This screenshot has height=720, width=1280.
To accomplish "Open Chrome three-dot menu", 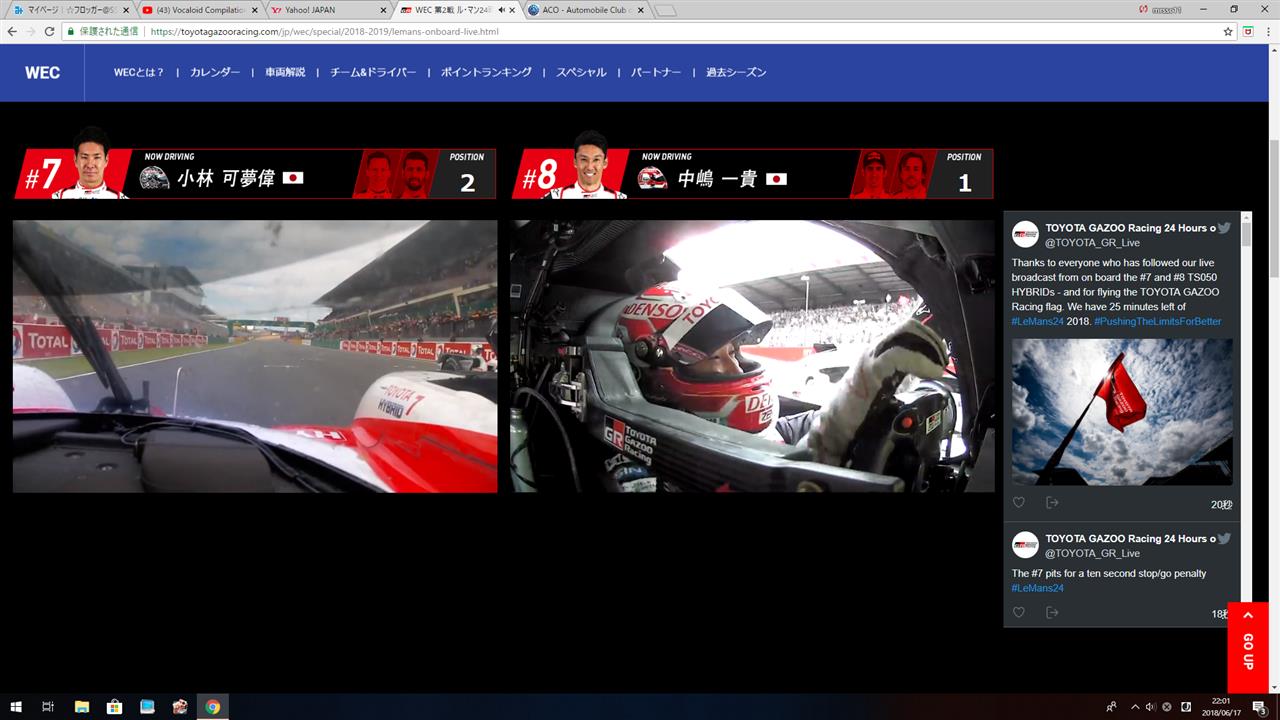I will click(x=1267, y=31).
